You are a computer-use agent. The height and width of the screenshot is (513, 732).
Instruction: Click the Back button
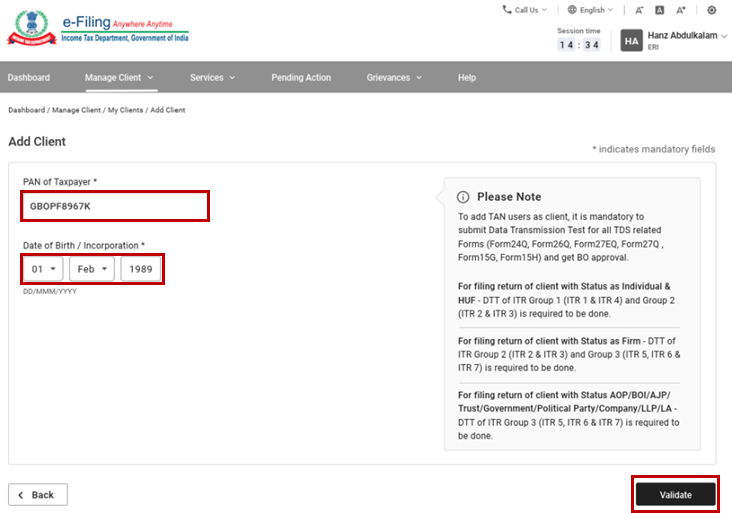click(x=38, y=494)
